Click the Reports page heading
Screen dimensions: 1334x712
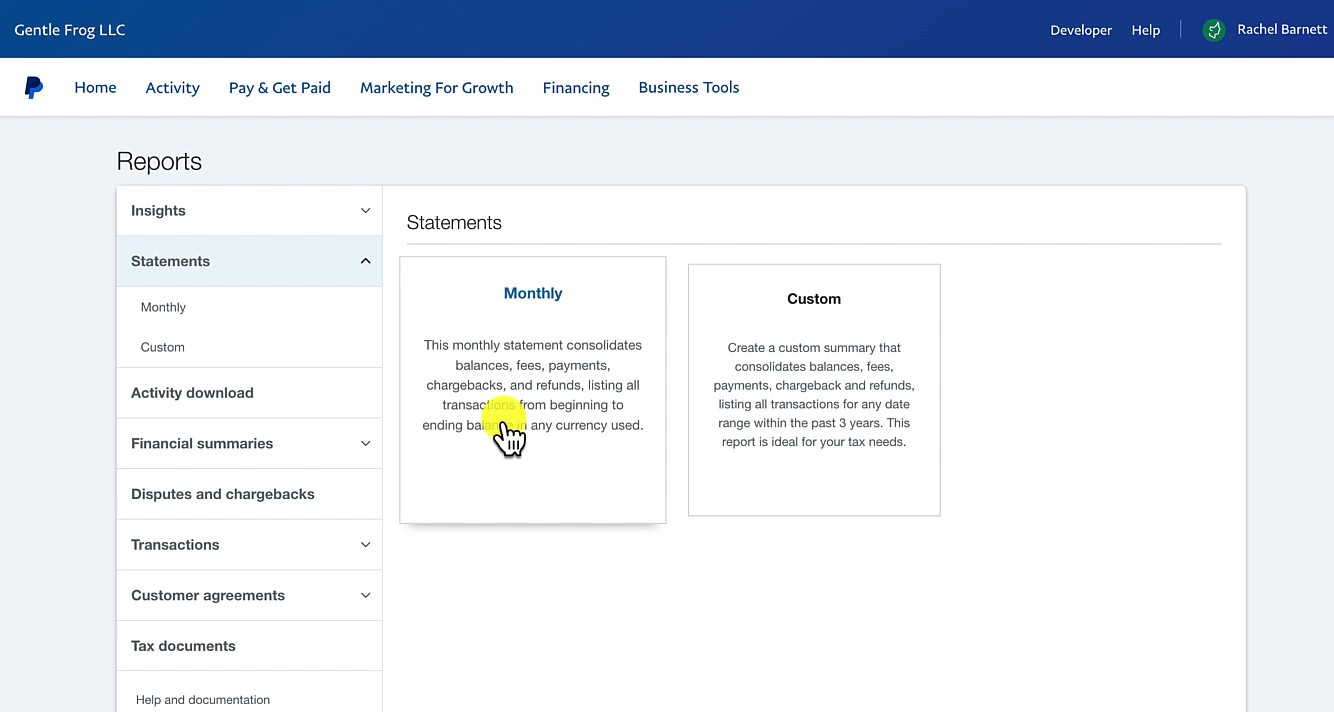(159, 162)
